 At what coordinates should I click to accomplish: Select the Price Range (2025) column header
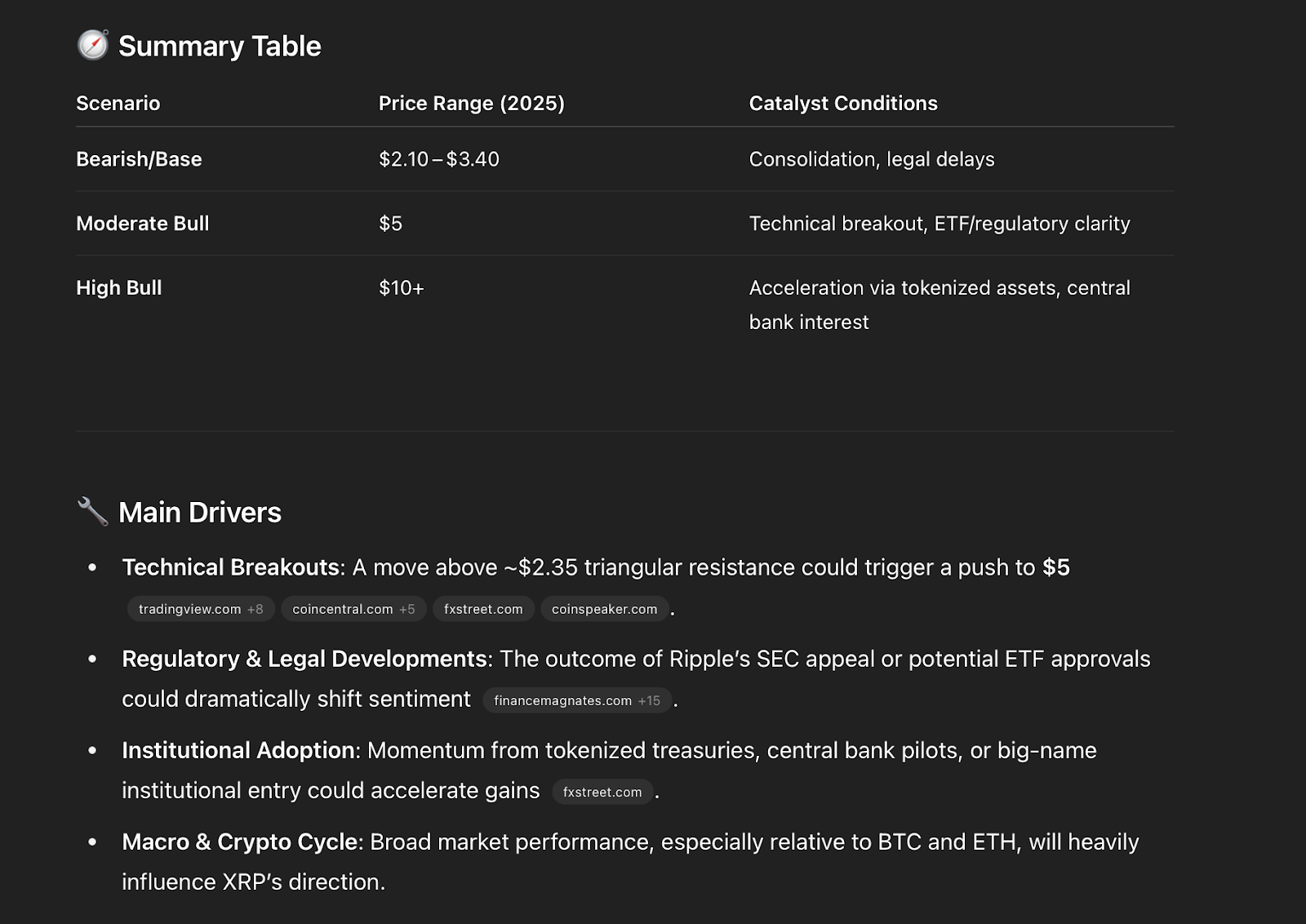pyautogui.click(x=472, y=104)
